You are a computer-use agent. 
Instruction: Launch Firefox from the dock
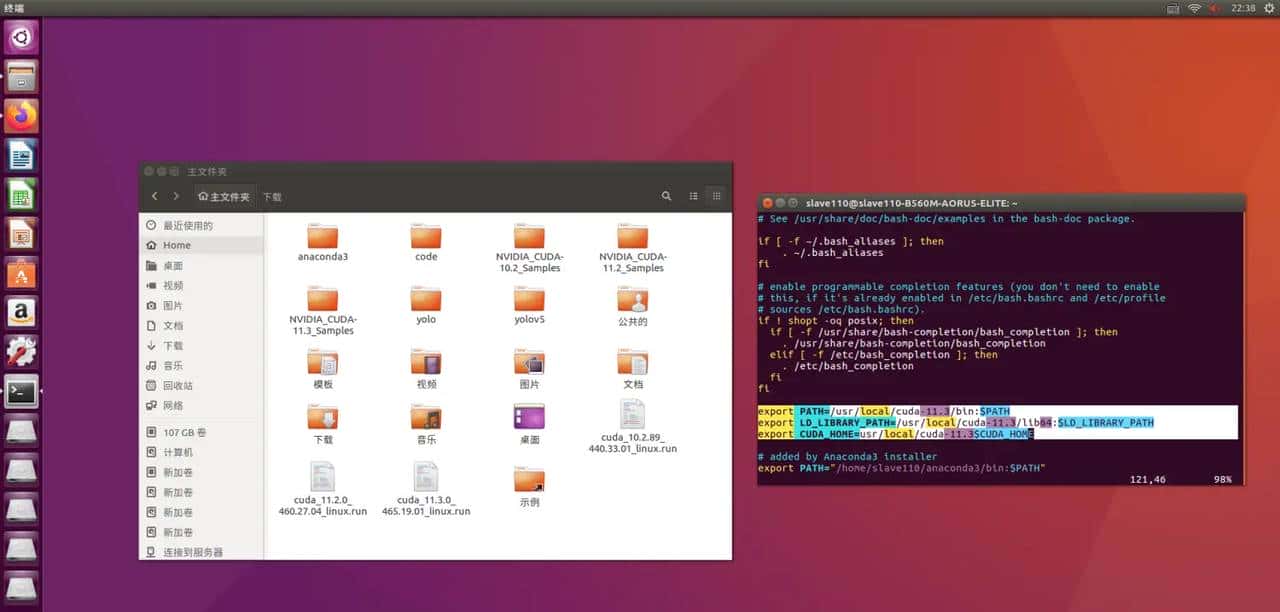click(x=22, y=116)
